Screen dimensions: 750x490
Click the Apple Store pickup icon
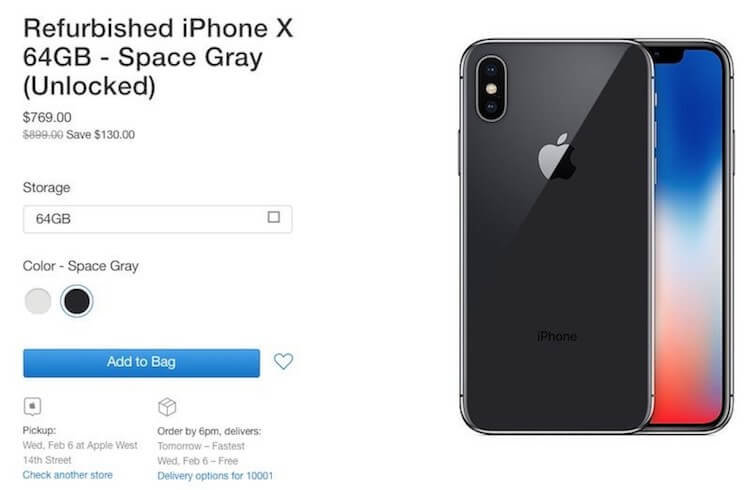tap(33, 407)
